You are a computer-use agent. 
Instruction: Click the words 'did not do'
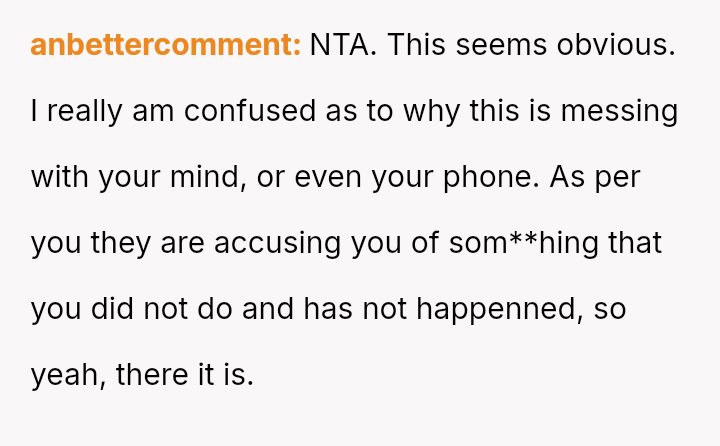point(162,309)
